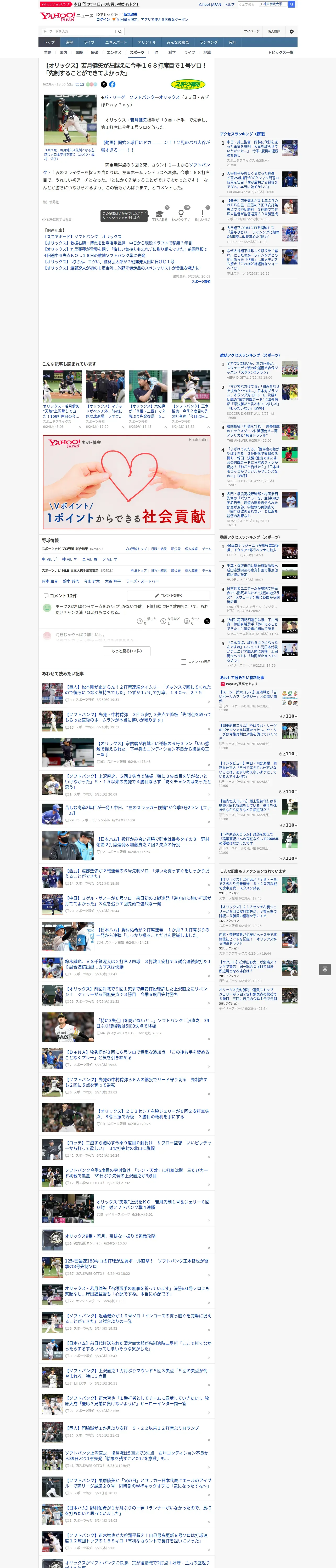Open 購入履歴
Image resolution: width=336 pixels, height=1568 pixels.
(x=274, y=32)
